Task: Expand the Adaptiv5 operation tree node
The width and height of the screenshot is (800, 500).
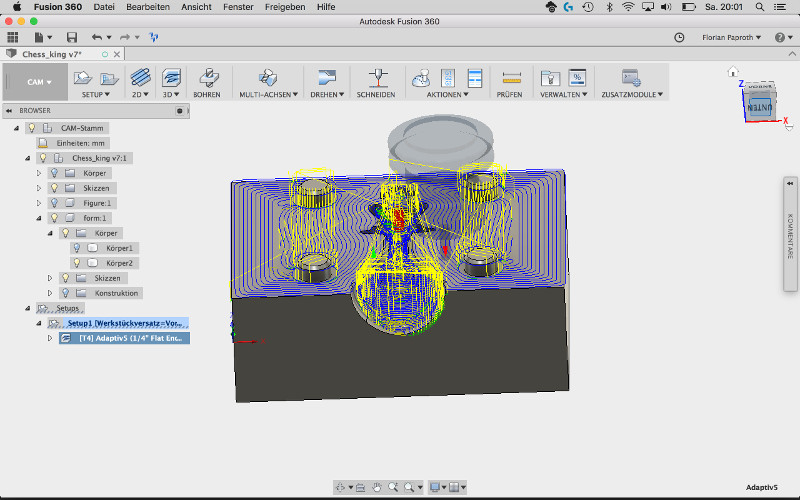Action: pos(50,339)
